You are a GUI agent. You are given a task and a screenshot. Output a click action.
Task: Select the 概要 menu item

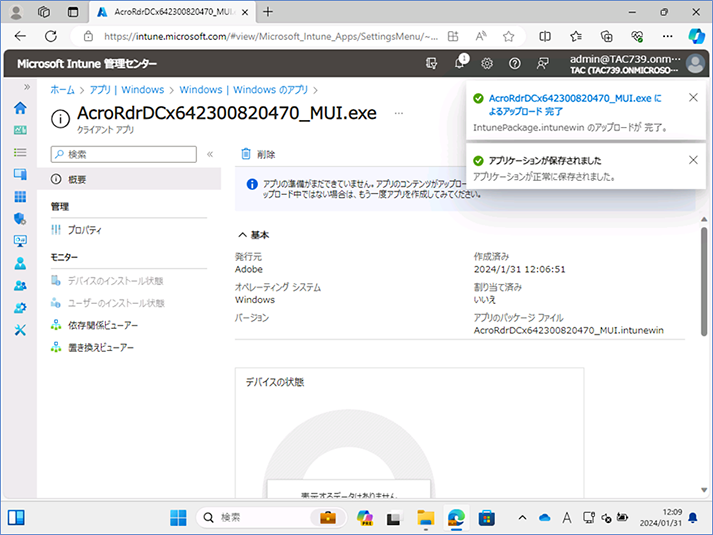tap(129, 179)
